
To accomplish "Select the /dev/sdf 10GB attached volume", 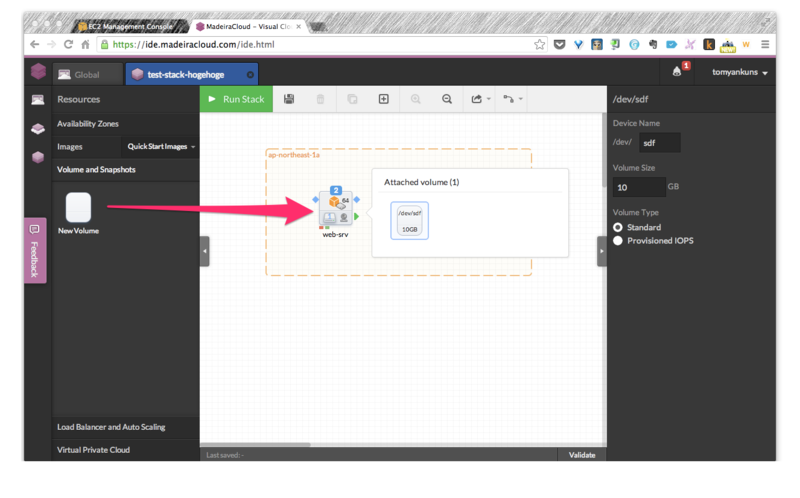I will pyautogui.click(x=409, y=220).
